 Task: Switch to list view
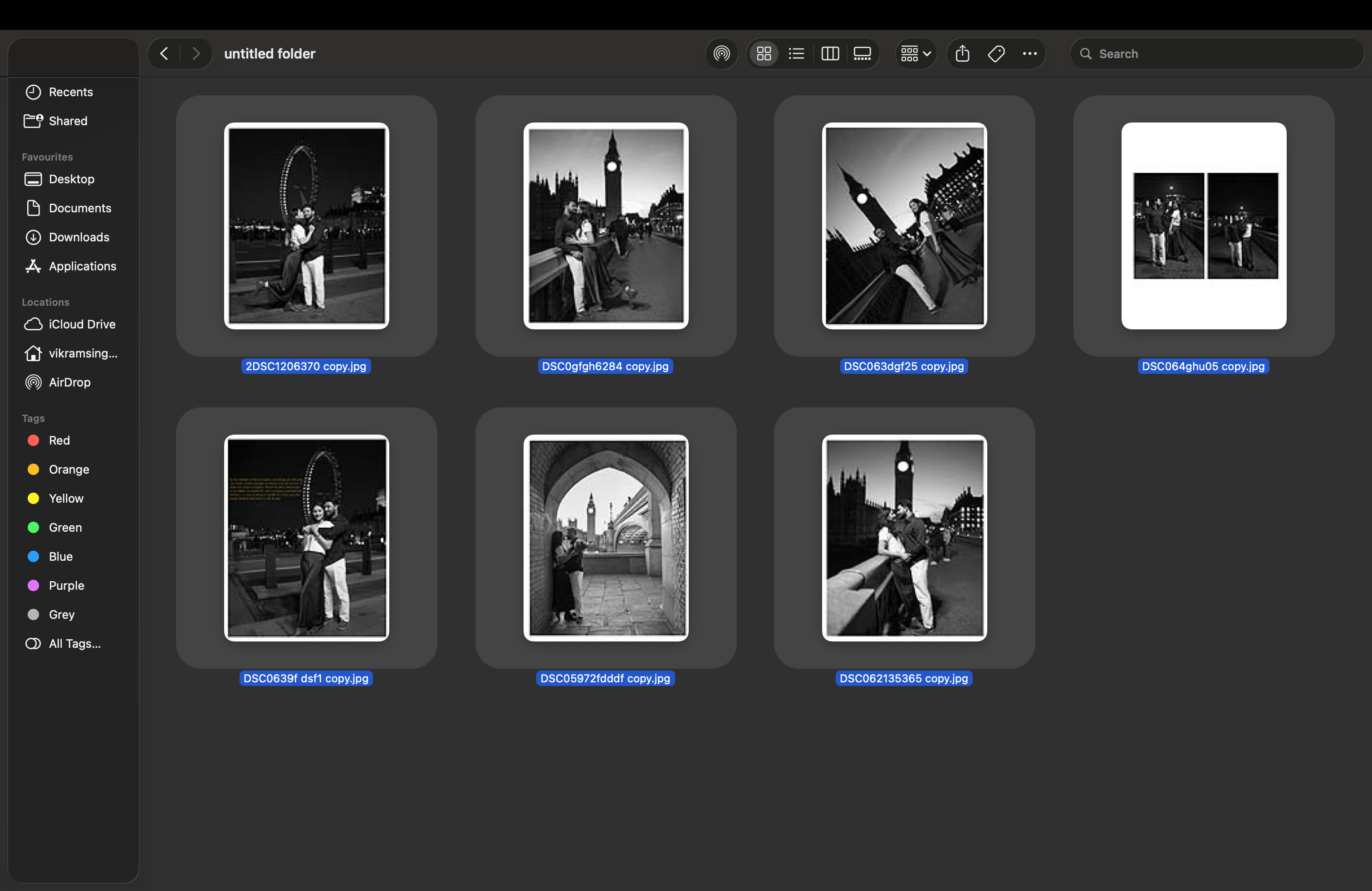tap(796, 54)
